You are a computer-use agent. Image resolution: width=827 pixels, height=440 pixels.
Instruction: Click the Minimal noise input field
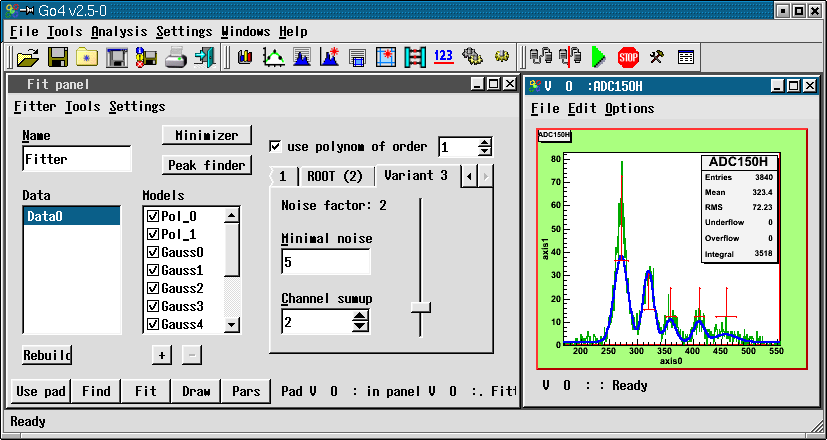click(325, 263)
